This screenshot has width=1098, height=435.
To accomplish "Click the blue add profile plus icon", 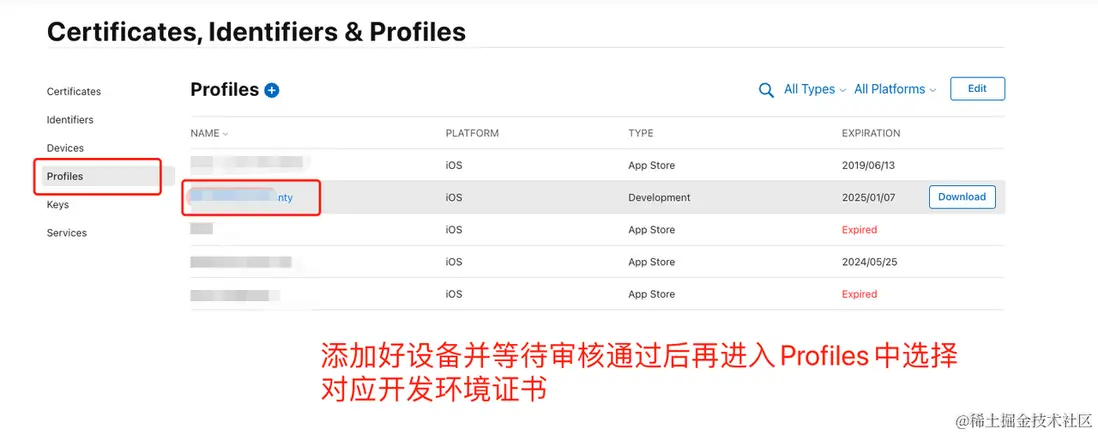I will (x=272, y=90).
